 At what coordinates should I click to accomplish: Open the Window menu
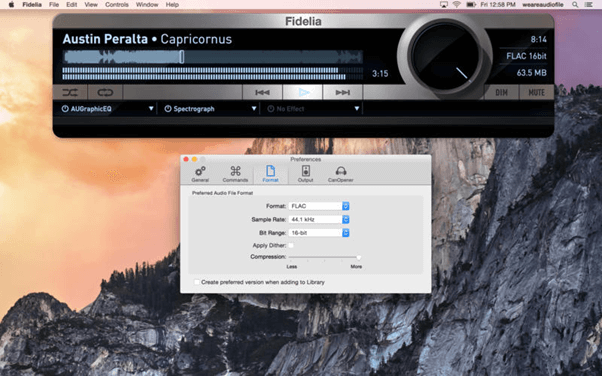point(147,5)
